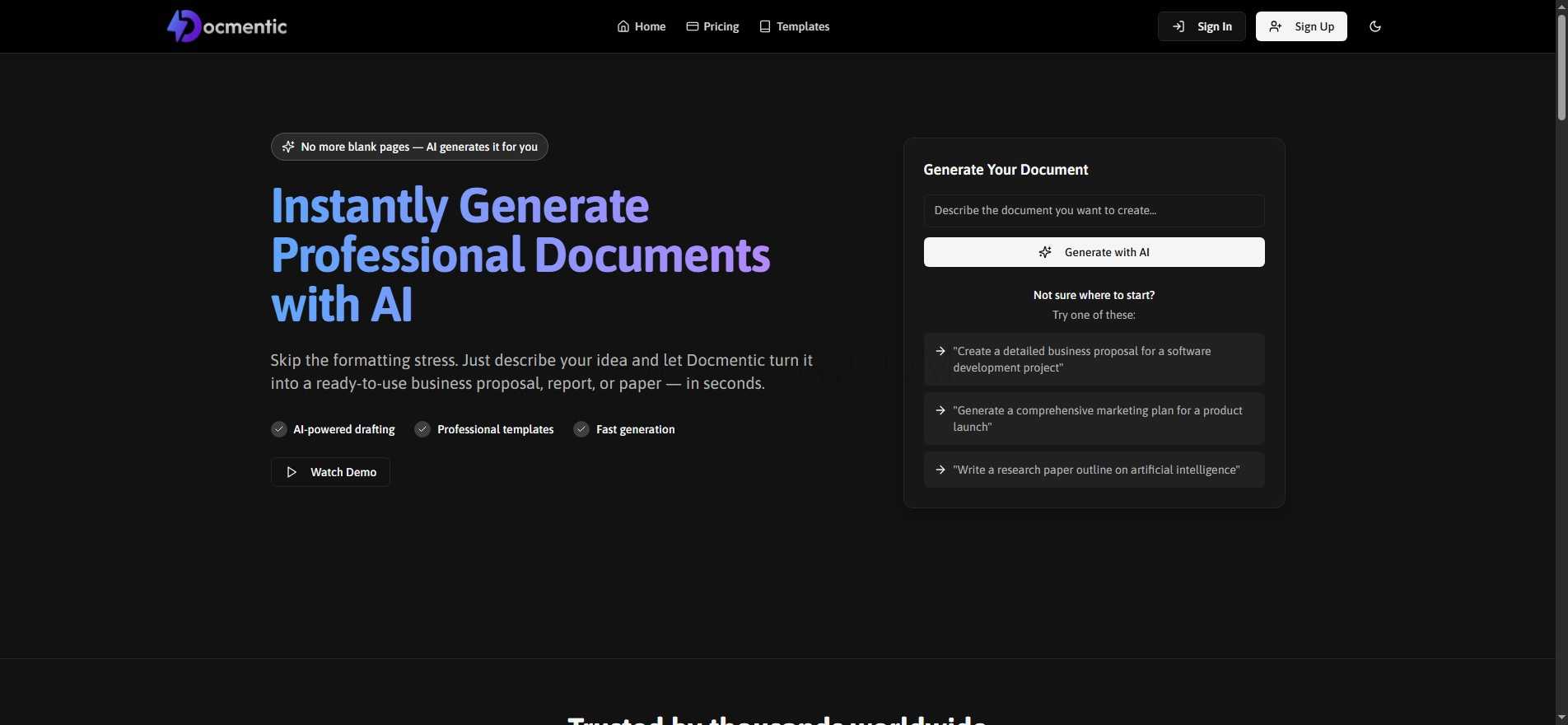Click the checkmark beside AI-powered drafting

[x=279, y=429]
